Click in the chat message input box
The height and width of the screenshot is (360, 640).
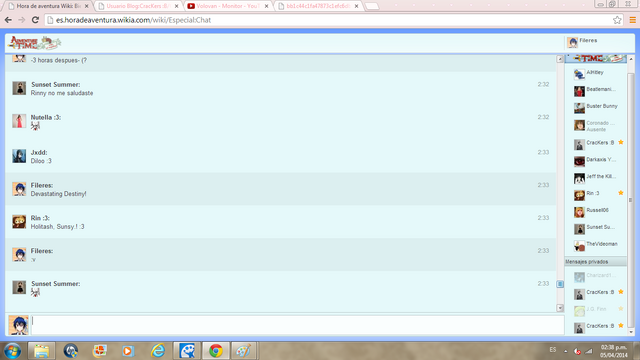point(298,325)
